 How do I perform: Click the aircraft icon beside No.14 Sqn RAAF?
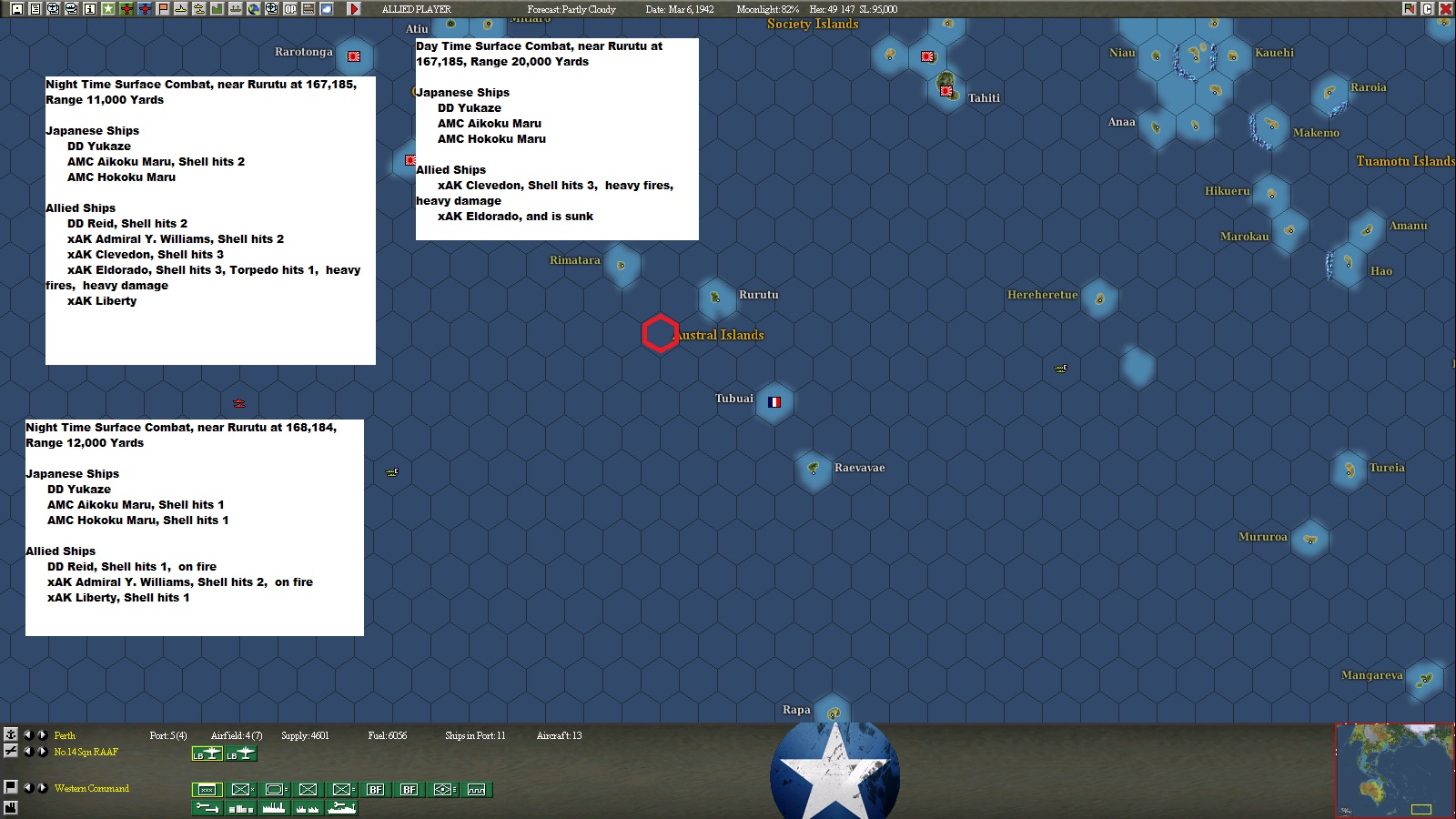[11, 751]
